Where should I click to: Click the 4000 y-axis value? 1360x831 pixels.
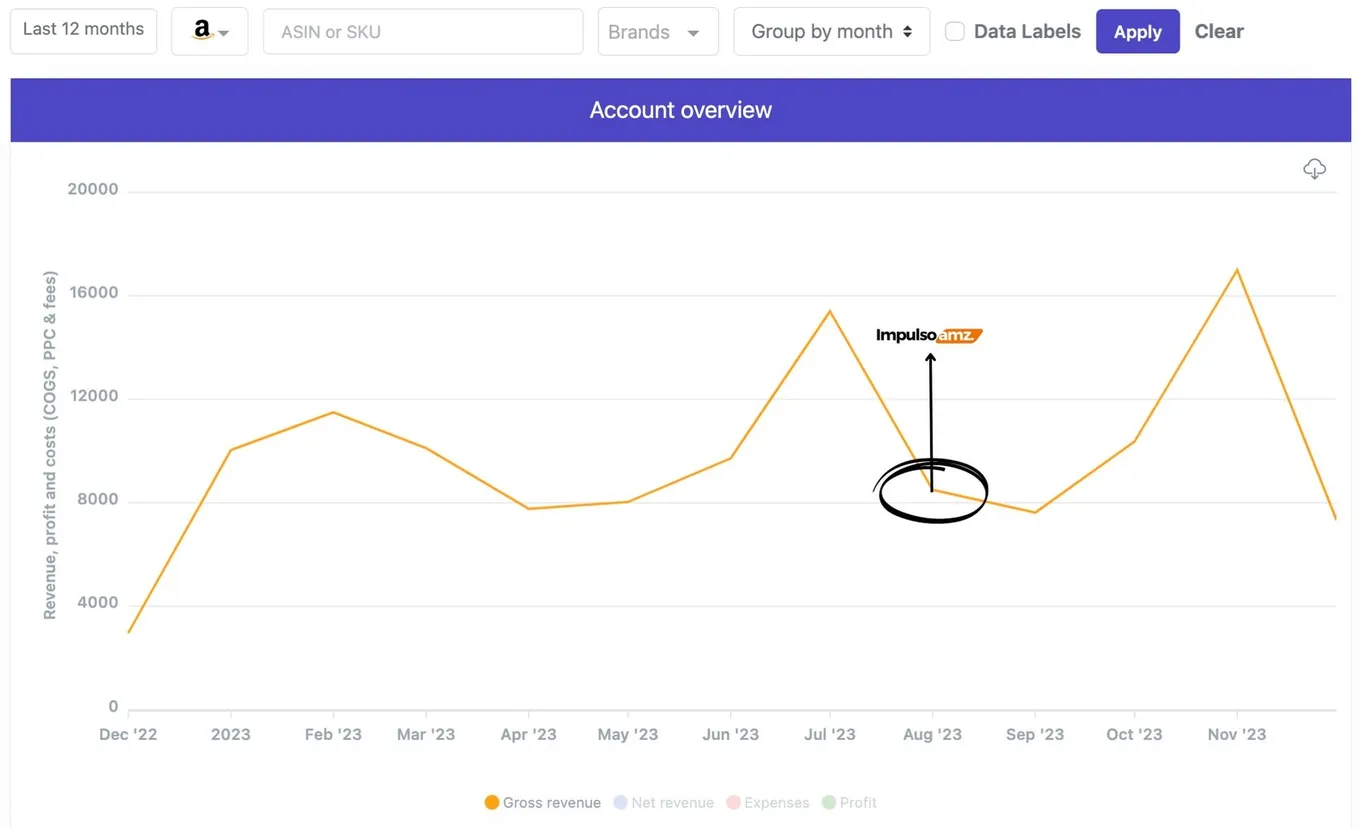(x=99, y=603)
